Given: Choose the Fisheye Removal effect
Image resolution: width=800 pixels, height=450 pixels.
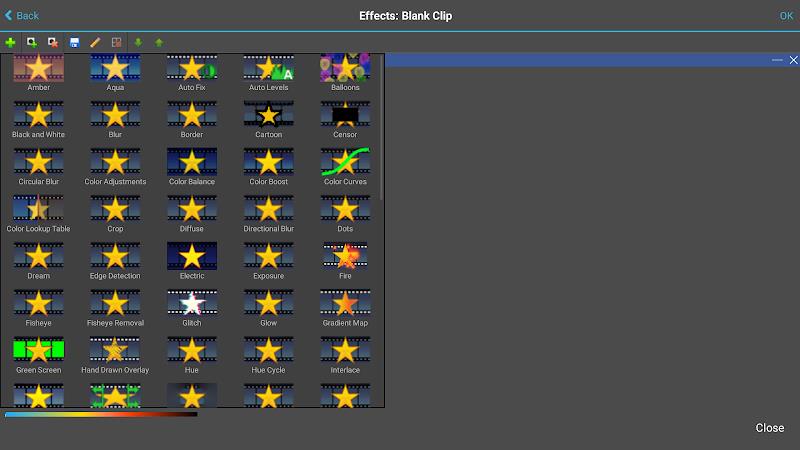Looking at the screenshot, I should tap(115, 309).
